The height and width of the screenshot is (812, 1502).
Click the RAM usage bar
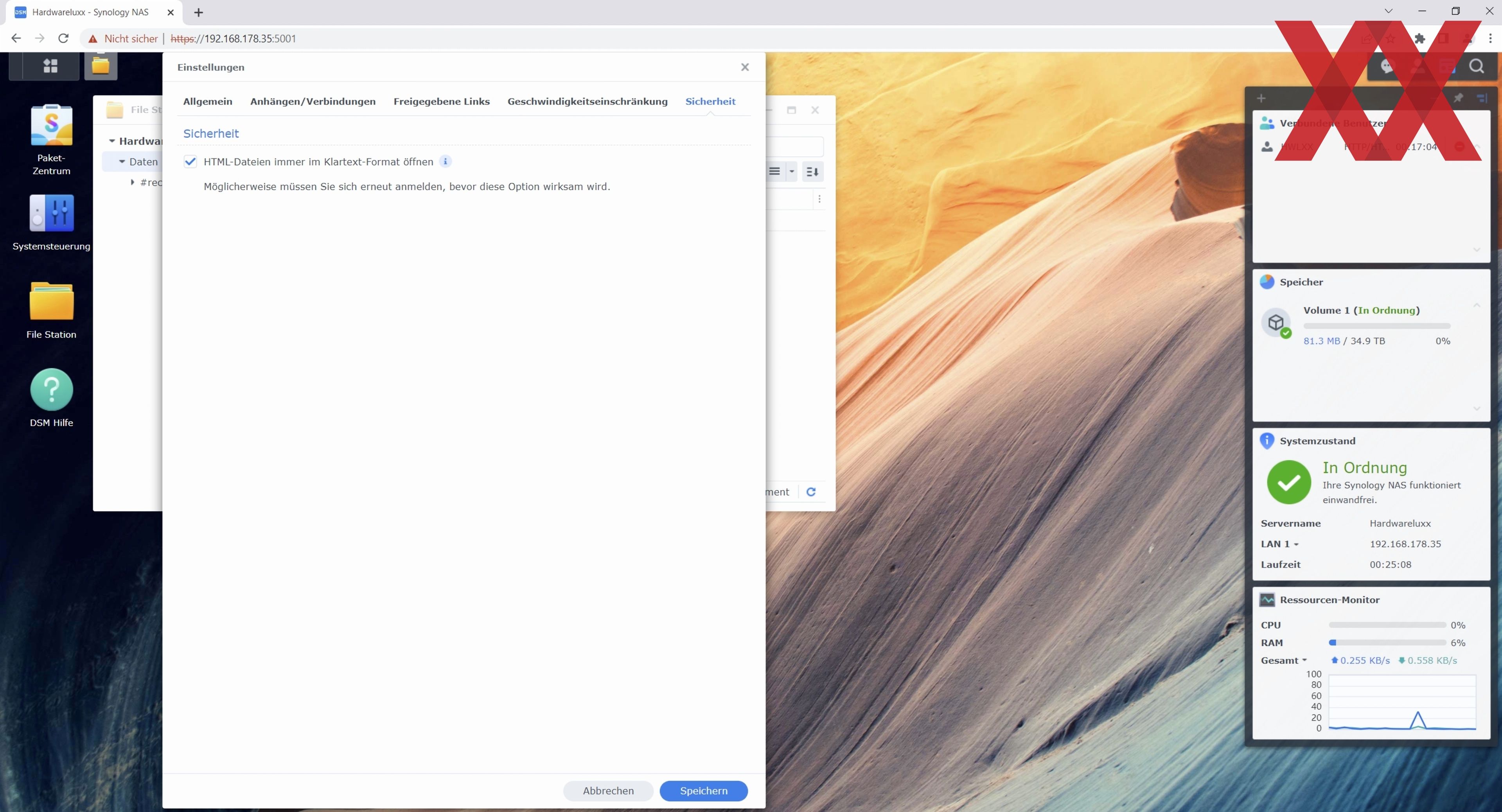coord(1387,642)
